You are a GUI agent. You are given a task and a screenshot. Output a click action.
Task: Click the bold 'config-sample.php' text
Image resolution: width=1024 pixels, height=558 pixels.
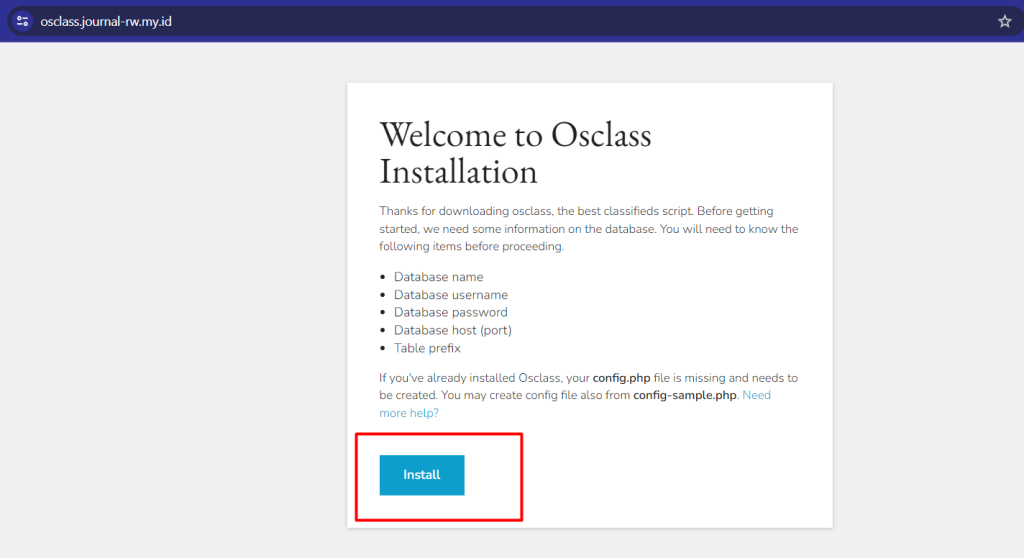click(x=684, y=395)
